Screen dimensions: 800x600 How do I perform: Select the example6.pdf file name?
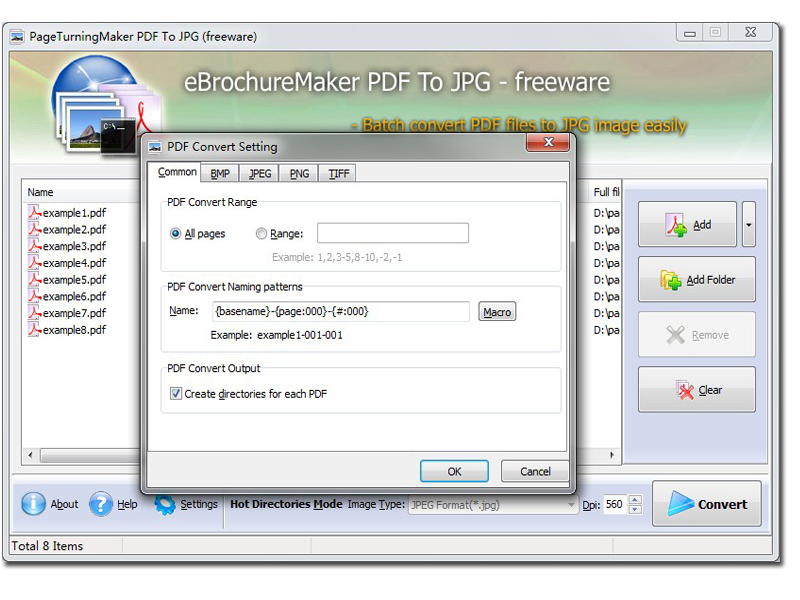[74, 296]
